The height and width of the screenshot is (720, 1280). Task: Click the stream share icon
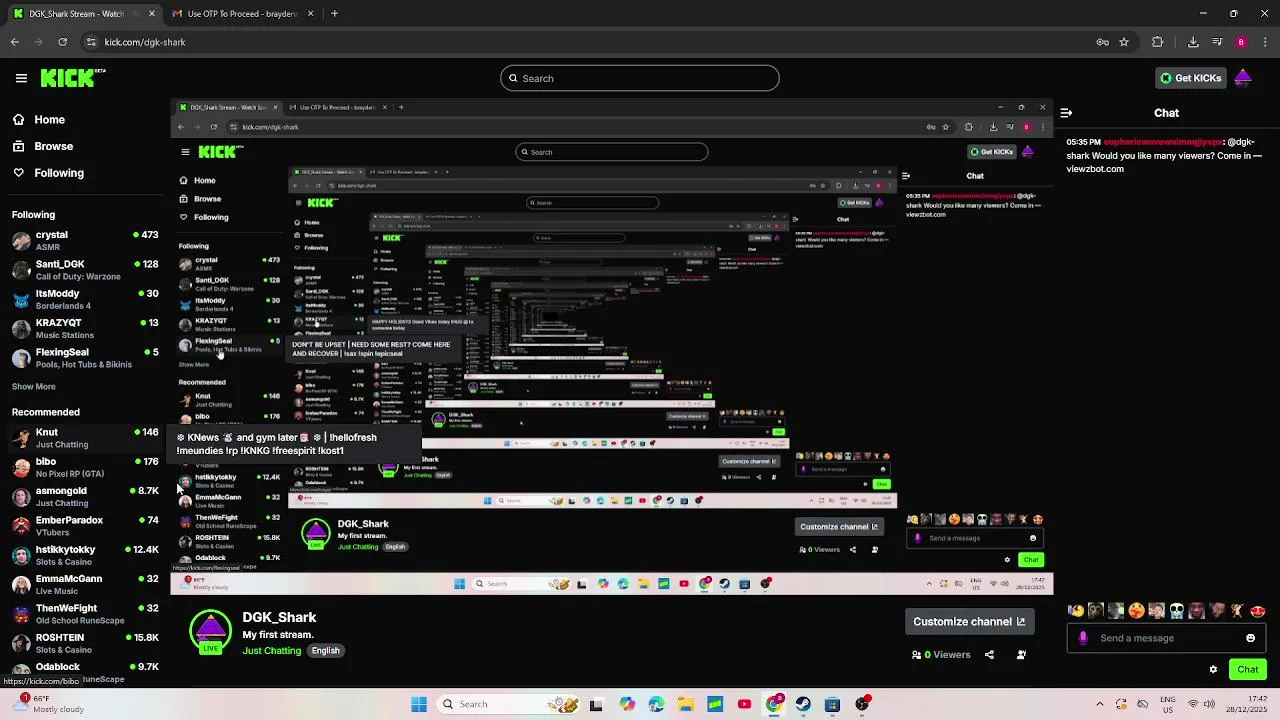(989, 655)
